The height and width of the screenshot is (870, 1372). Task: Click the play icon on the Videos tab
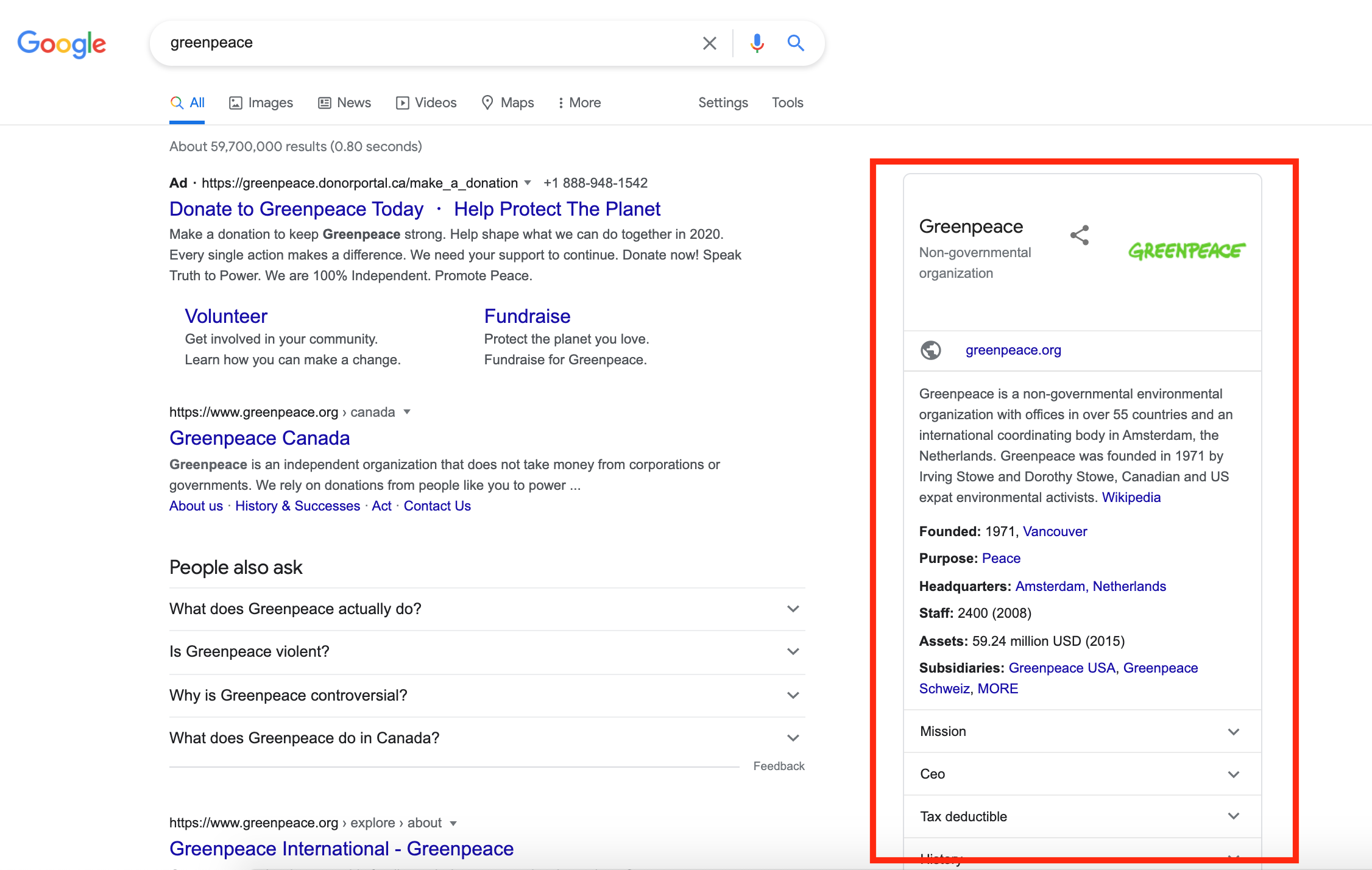[403, 102]
